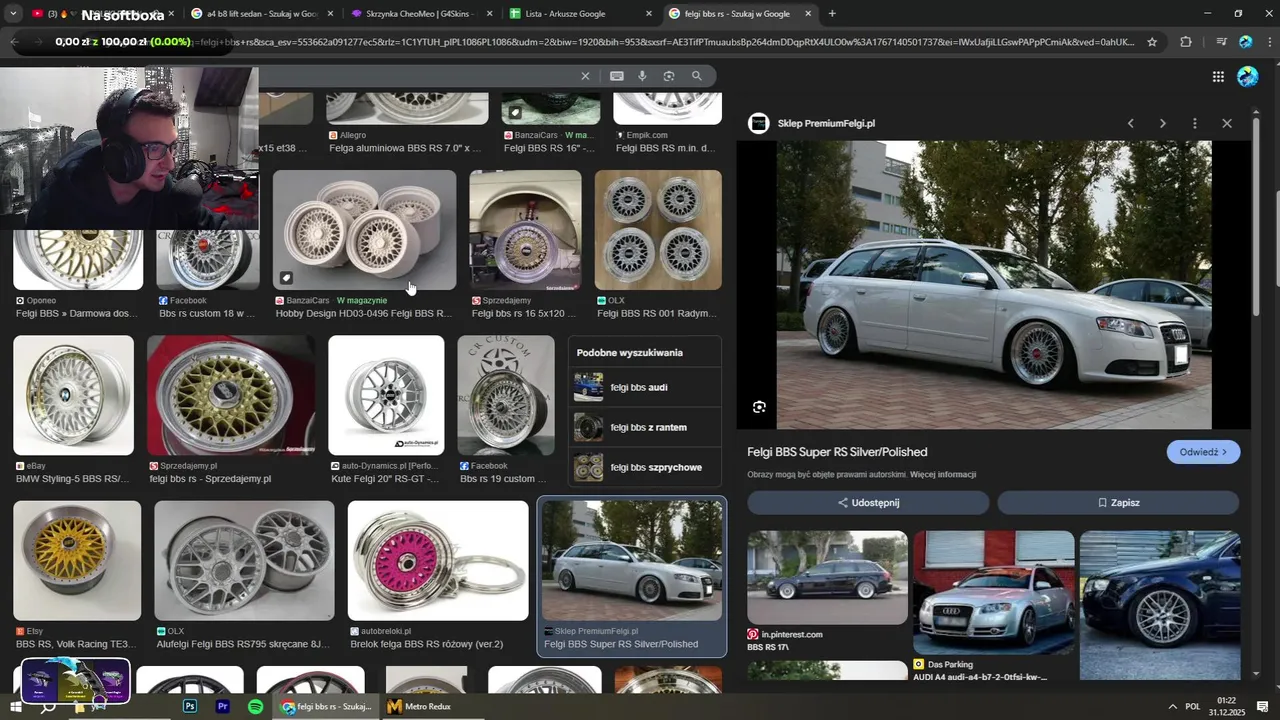Open Sprzedajemy 'Felgi bbs rs 16 5x120' image
This screenshot has height=720, width=1280.
[x=525, y=230]
